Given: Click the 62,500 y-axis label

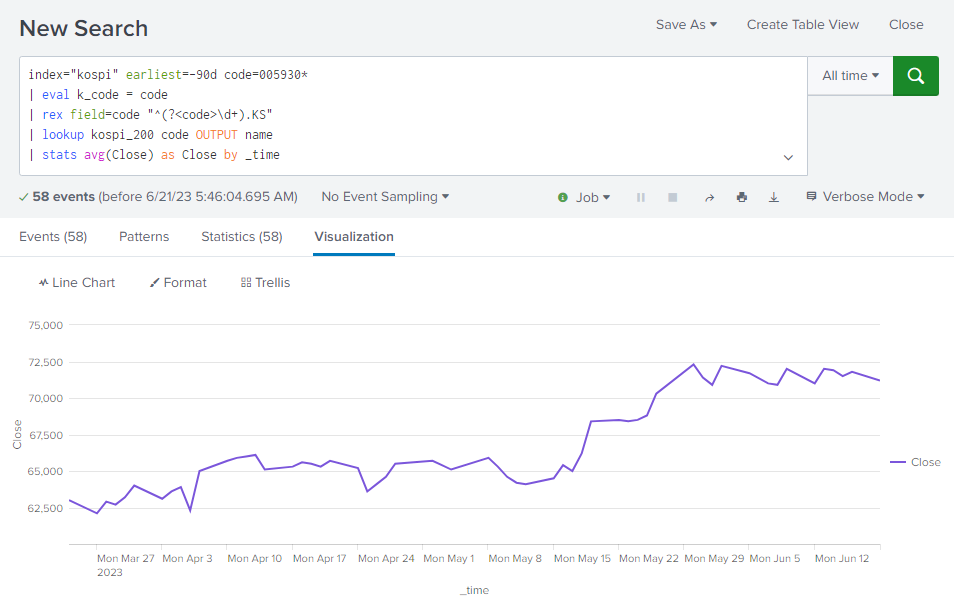Looking at the screenshot, I should (46, 509).
